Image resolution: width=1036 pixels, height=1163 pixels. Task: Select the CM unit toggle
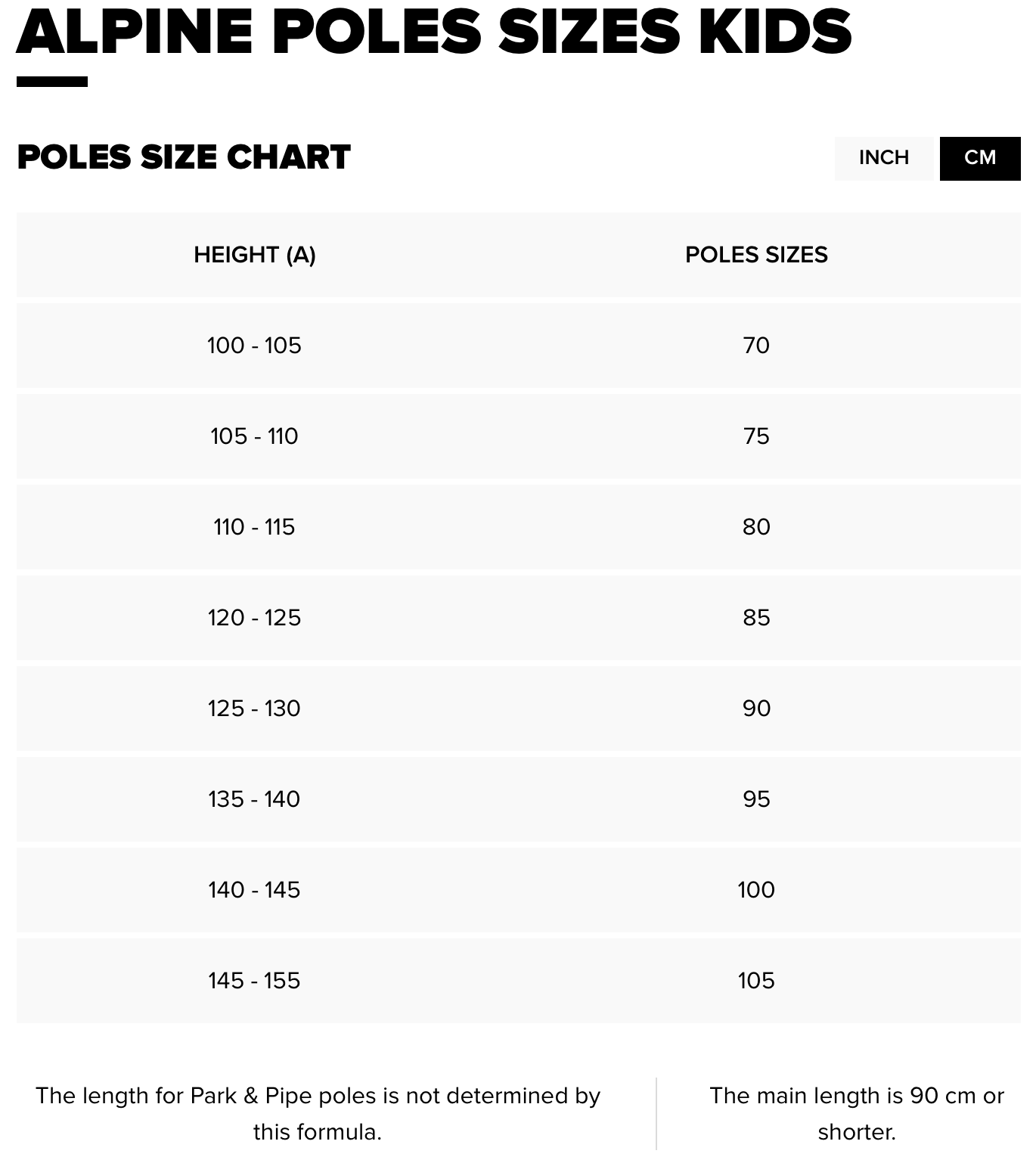(979, 157)
